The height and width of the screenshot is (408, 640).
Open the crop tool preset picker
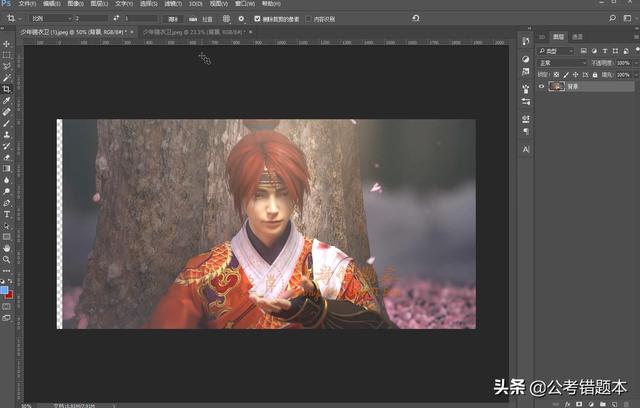[14, 18]
